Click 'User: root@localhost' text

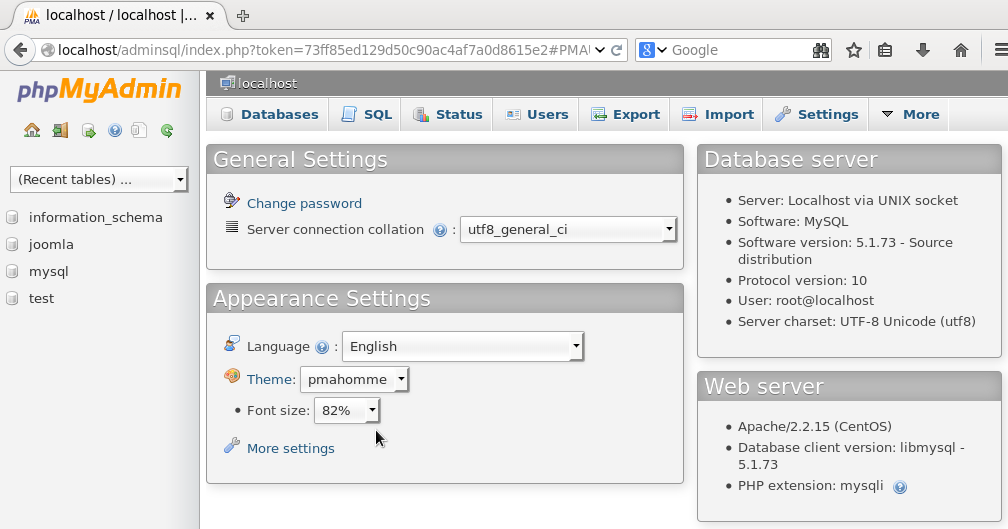click(x=806, y=301)
